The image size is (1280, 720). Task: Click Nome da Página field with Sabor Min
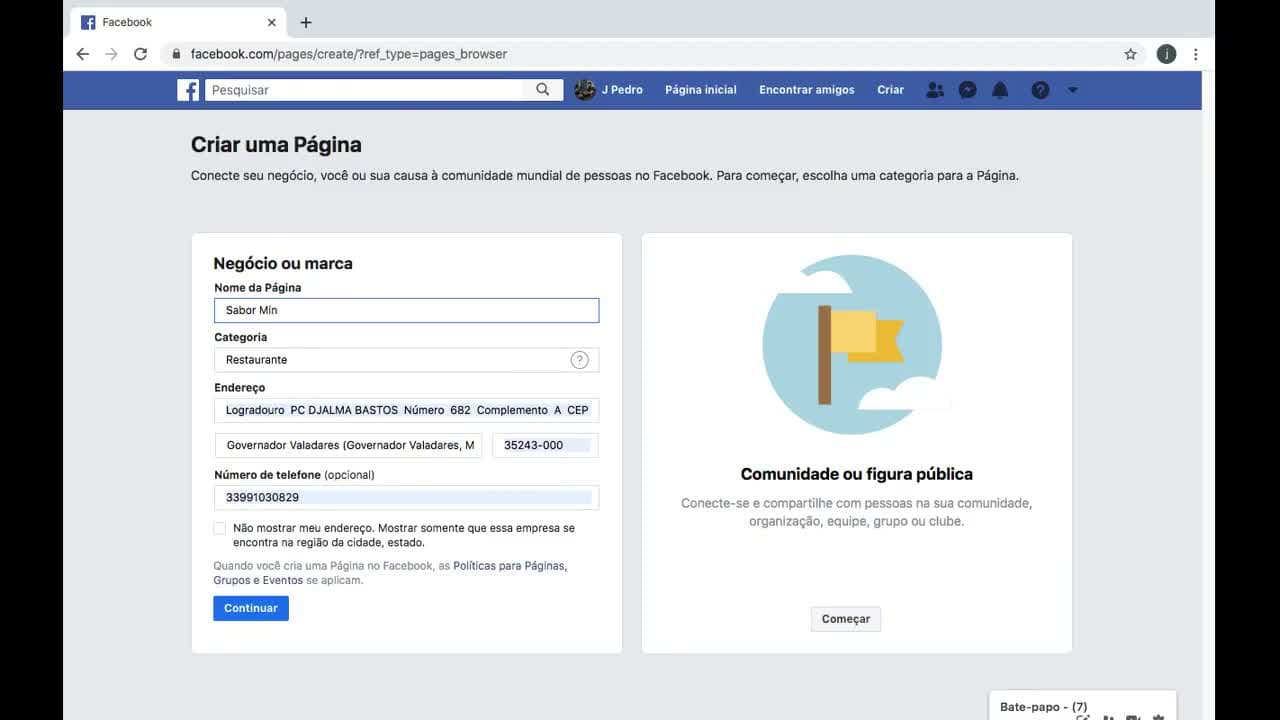(406, 310)
